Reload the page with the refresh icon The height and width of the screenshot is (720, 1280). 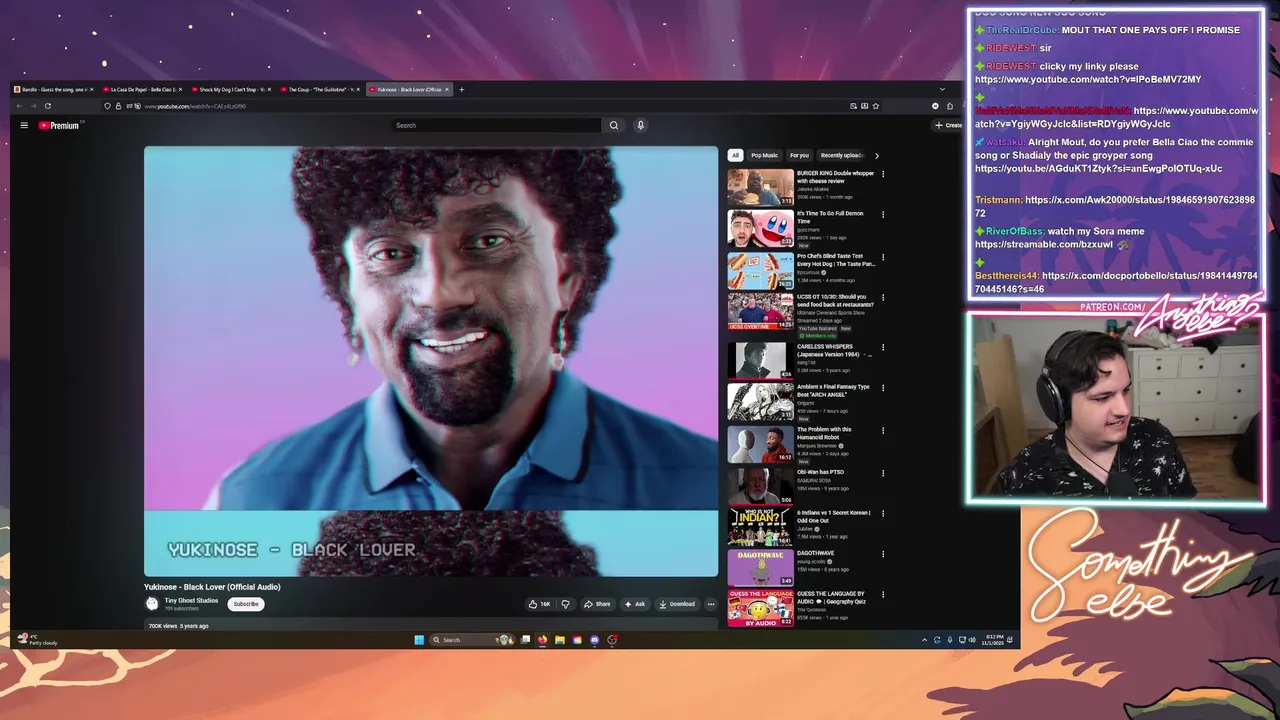click(47, 106)
